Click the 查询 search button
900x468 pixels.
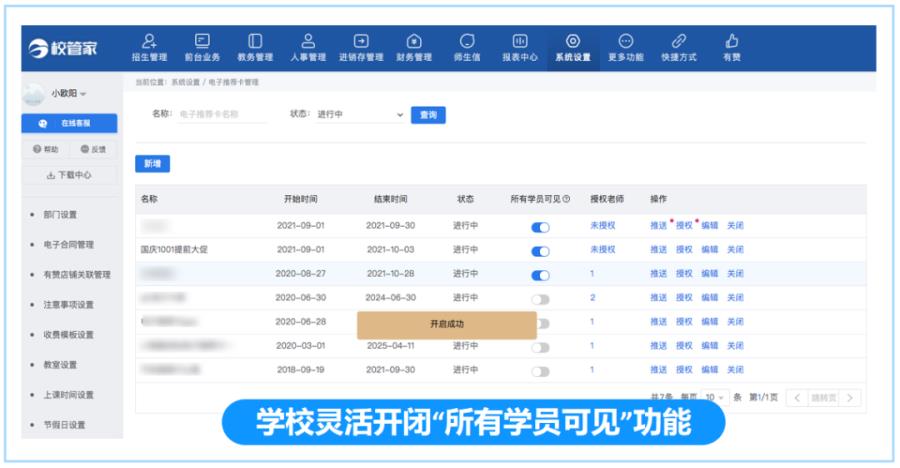pos(428,115)
